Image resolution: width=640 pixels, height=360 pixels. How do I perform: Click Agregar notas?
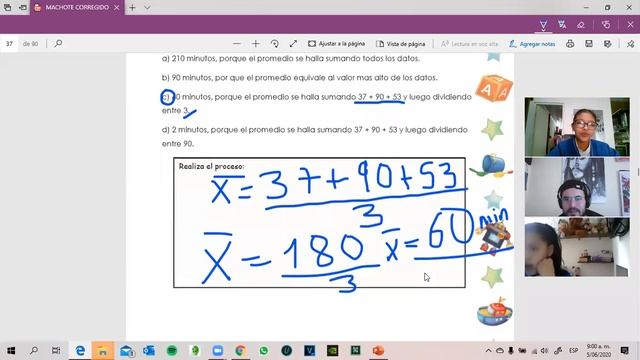pyautogui.click(x=532, y=44)
